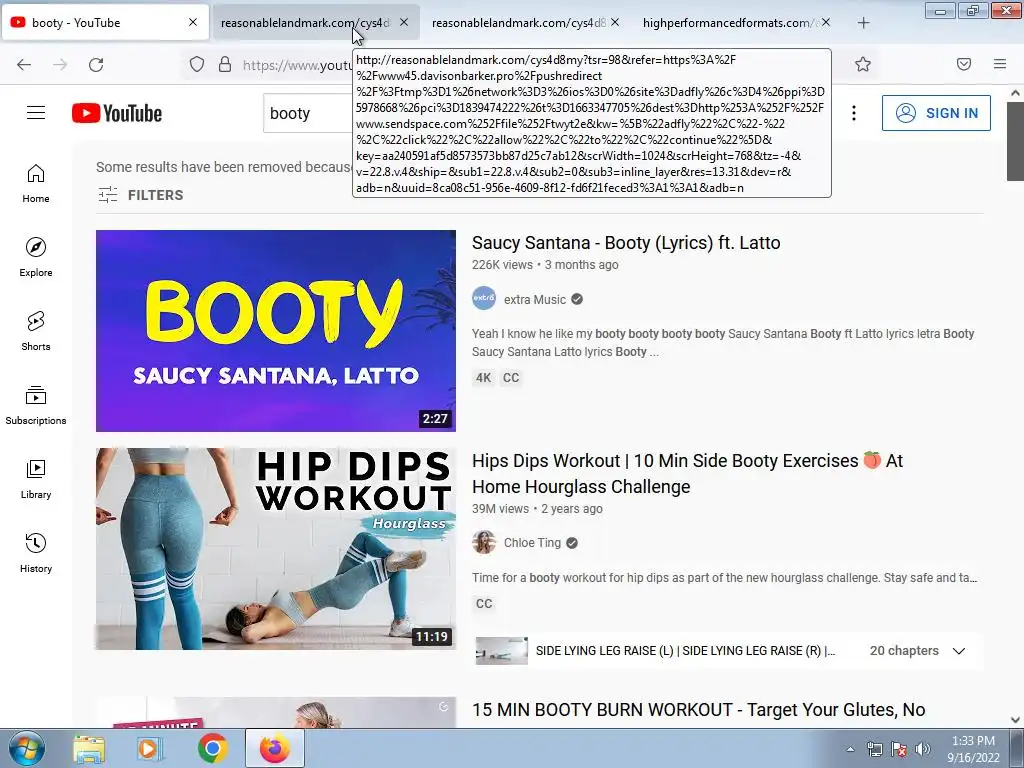This screenshot has width=1024, height=768.
Task: Open Windows Explorer from taskbar
Action: point(89,748)
